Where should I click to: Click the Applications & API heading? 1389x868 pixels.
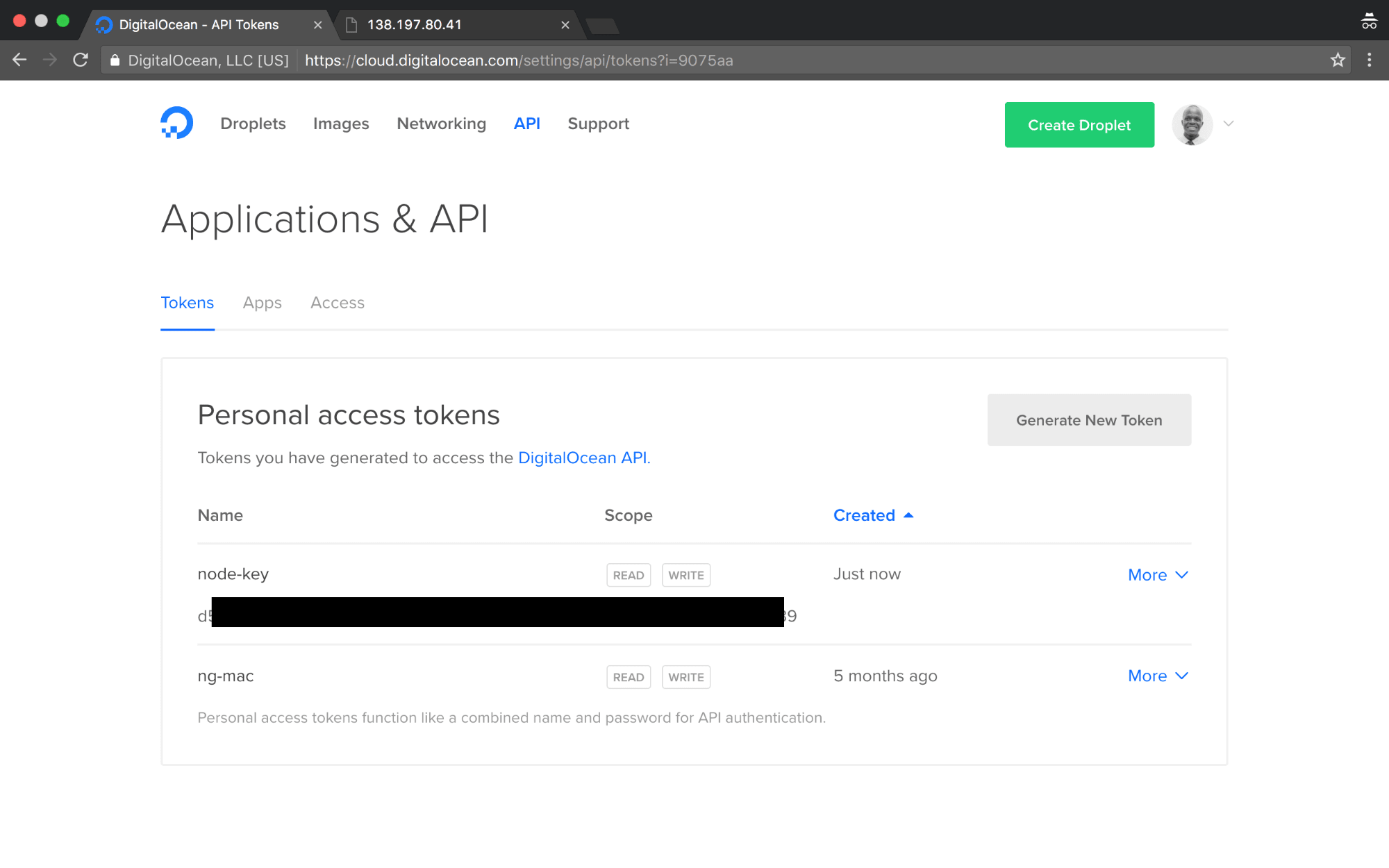325,219
